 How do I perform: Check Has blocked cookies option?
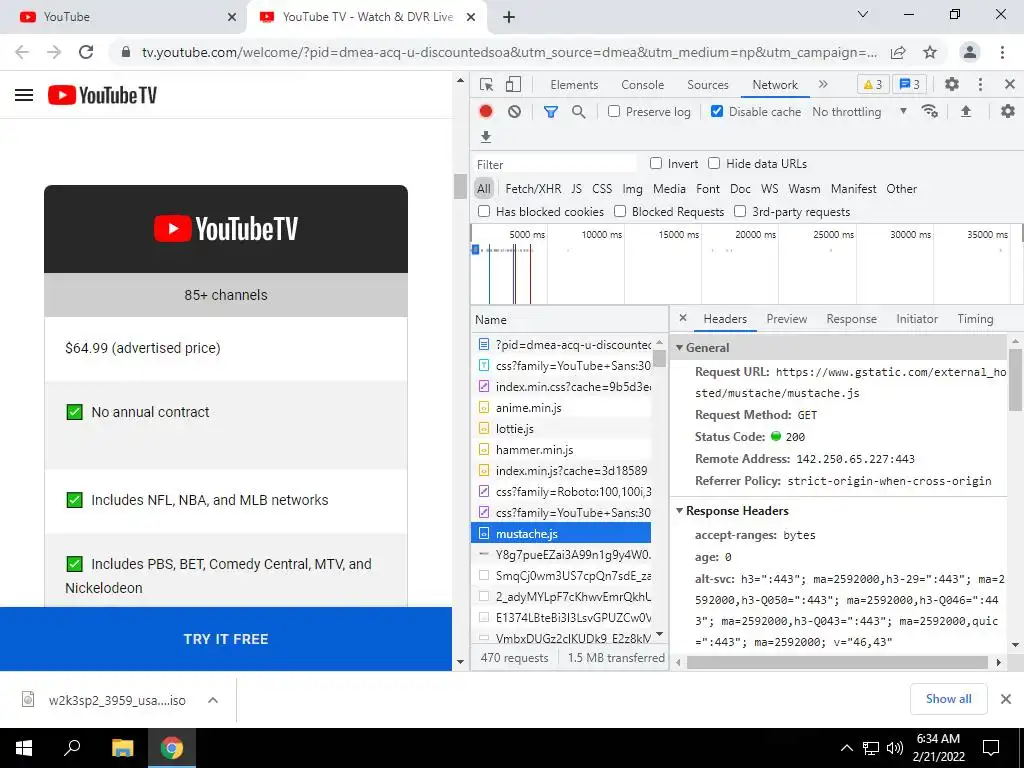point(484,212)
